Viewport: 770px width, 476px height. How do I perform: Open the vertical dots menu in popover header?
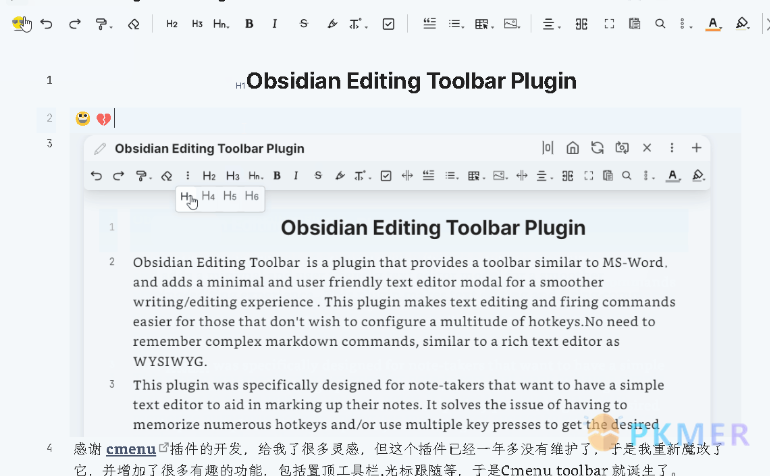[x=672, y=148]
